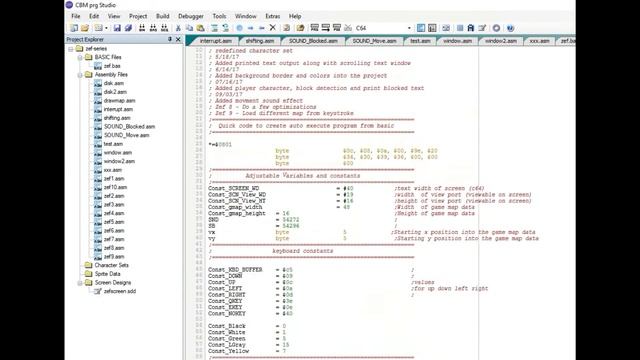
Task: Click the new file icon with dropdown
Action: coord(98,28)
